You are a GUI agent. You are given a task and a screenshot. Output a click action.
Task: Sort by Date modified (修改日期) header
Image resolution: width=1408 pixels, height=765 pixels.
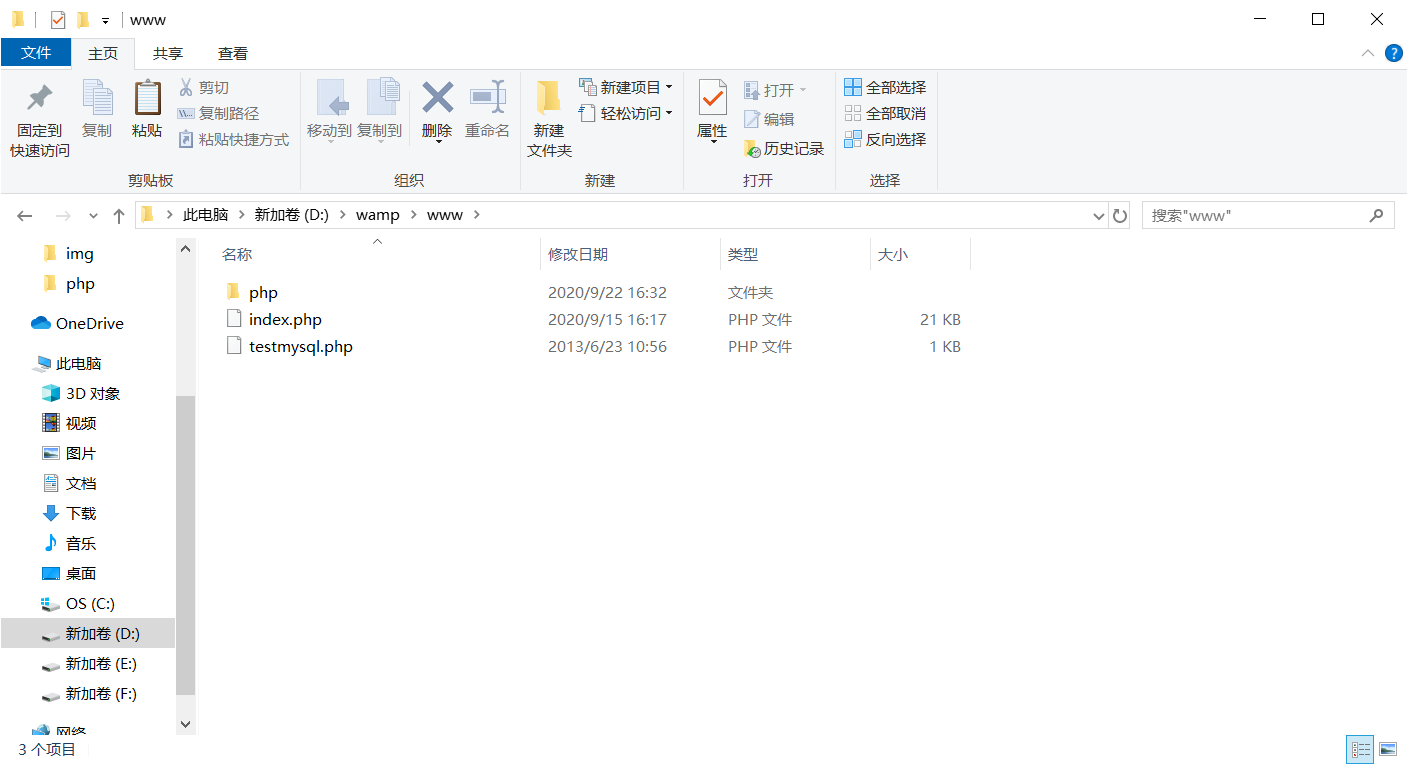578,255
